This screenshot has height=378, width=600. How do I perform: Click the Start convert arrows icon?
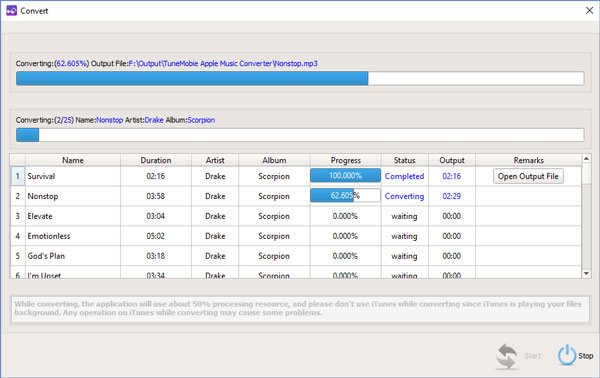pos(507,356)
